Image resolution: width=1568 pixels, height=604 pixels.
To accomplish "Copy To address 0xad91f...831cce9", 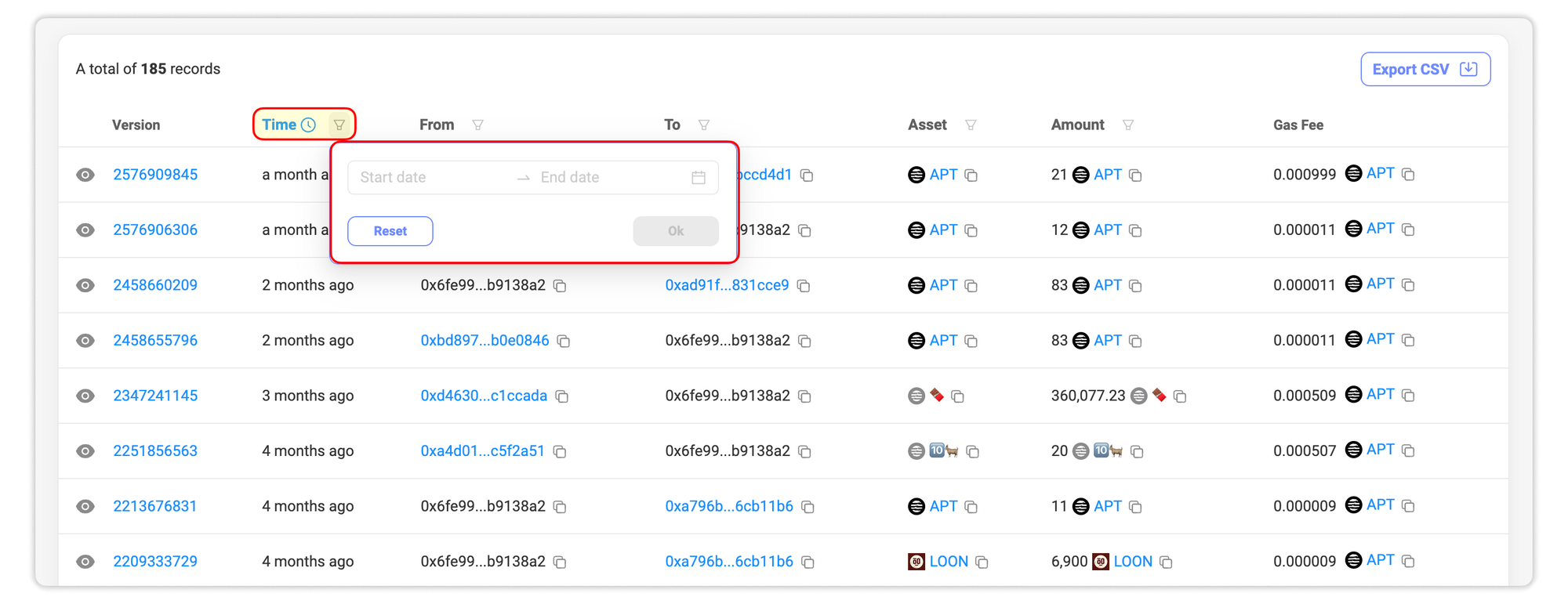I will coord(804,286).
